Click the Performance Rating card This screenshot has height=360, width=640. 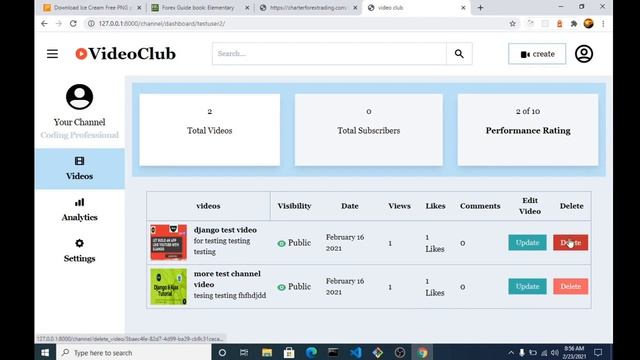pos(528,130)
